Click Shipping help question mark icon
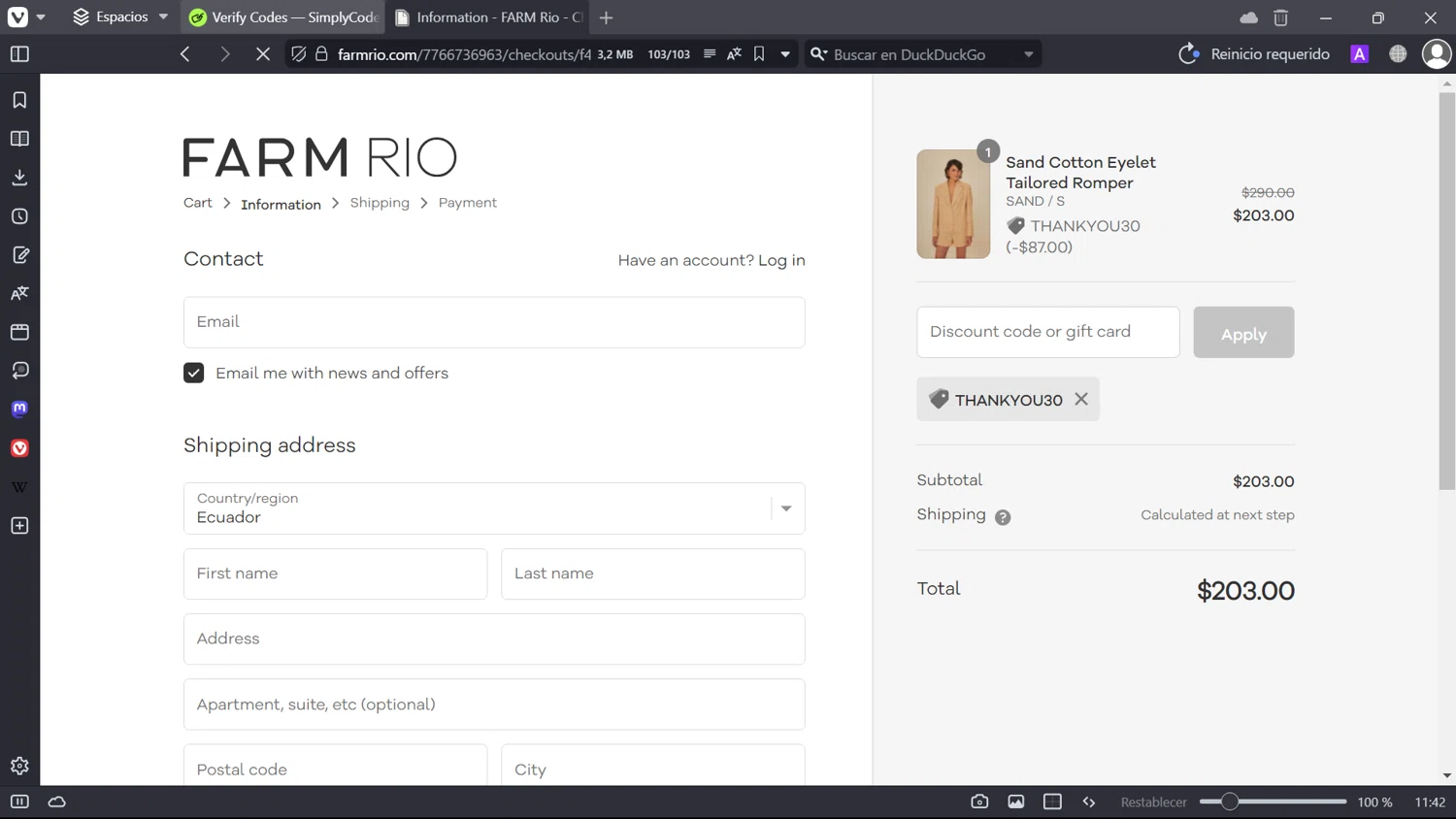Viewport: 1456px width, 819px height. pyautogui.click(x=1003, y=517)
